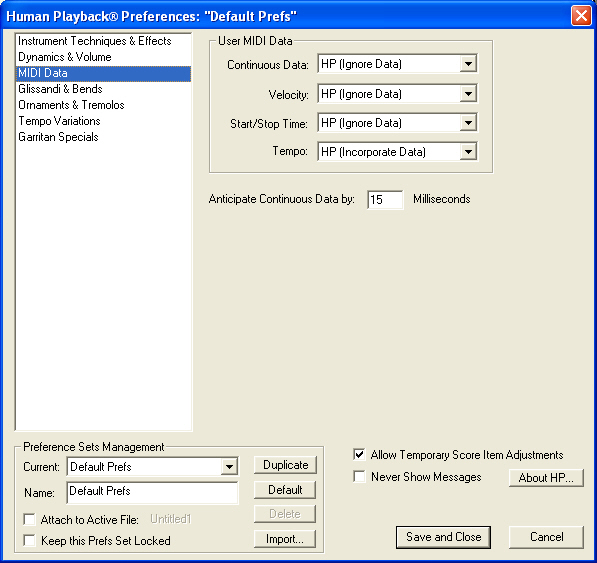The width and height of the screenshot is (597, 563).
Task: Open the Continuous Data dropdown
Action: (397, 64)
